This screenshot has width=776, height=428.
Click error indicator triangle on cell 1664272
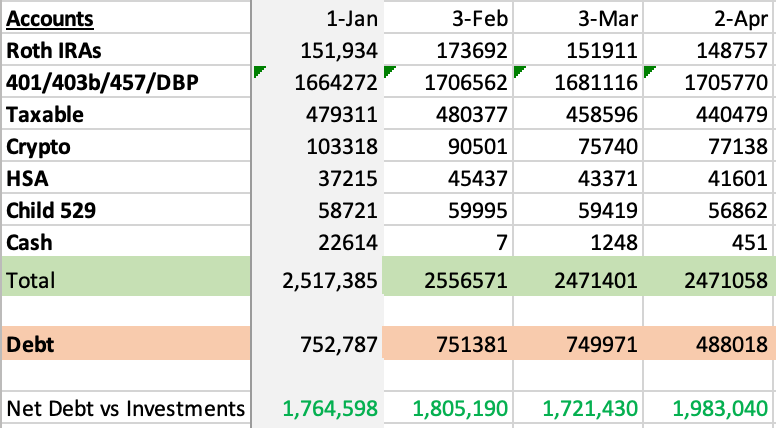(259, 69)
